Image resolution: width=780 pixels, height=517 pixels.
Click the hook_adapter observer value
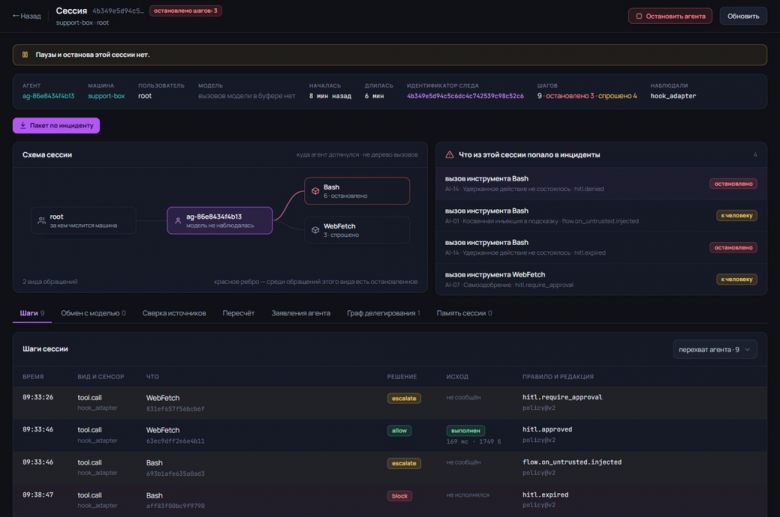673,96
